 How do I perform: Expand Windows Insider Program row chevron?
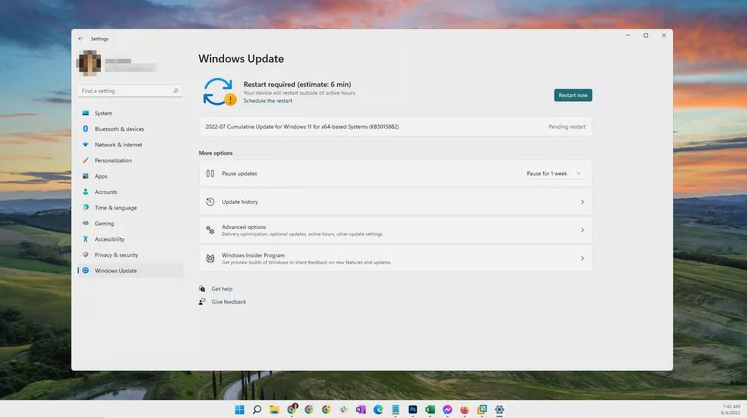(582, 258)
